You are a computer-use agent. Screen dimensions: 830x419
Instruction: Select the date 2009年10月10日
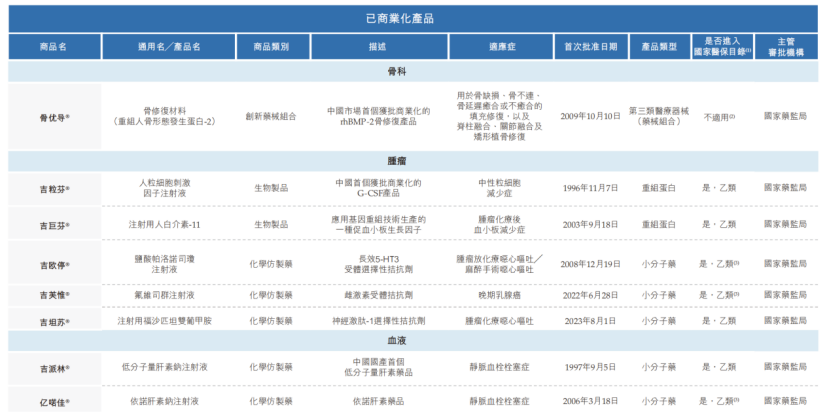point(590,116)
